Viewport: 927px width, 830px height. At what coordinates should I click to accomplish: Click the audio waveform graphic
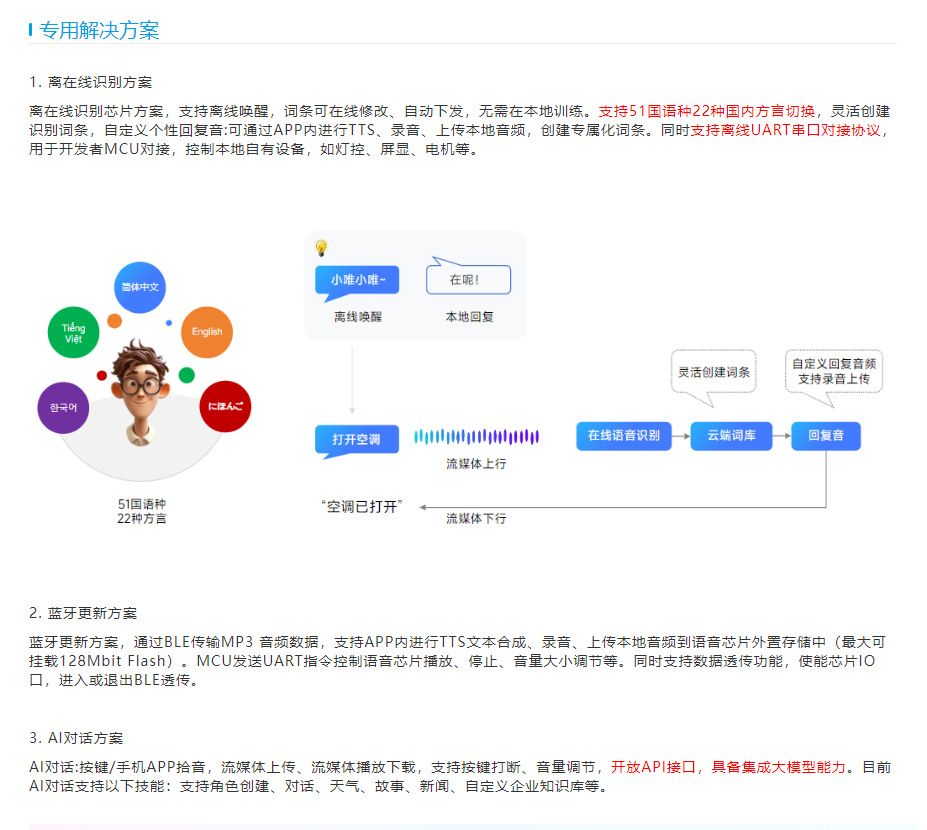click(477, 436)
